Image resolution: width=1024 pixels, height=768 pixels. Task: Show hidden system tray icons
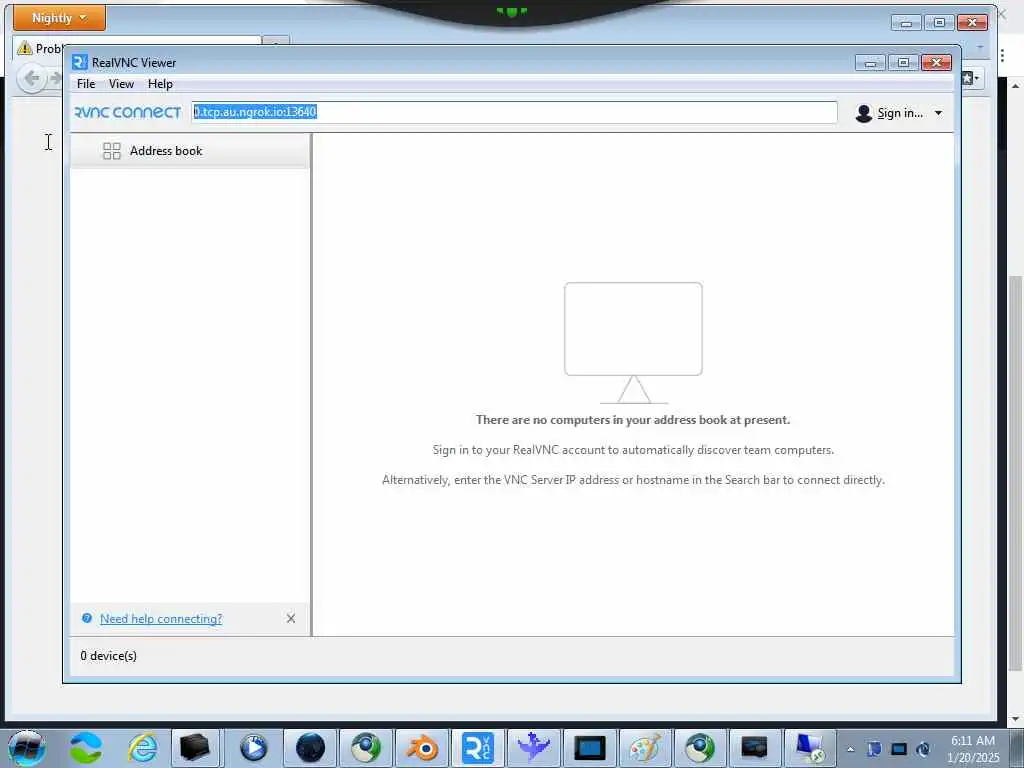pyautogui.click(x=850, y=749)
